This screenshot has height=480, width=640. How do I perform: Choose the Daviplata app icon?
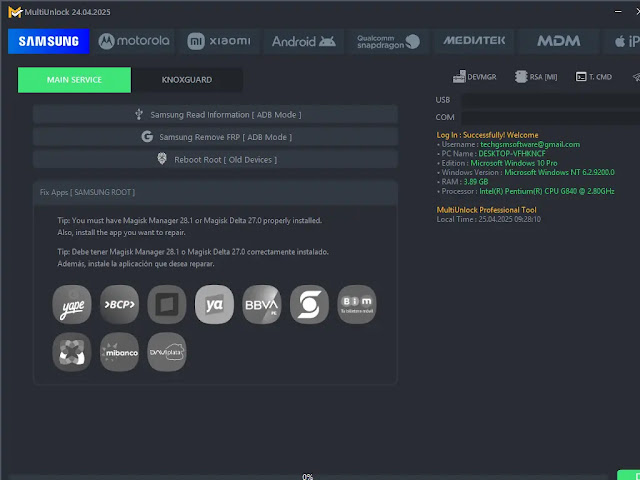tap(167, 352)
